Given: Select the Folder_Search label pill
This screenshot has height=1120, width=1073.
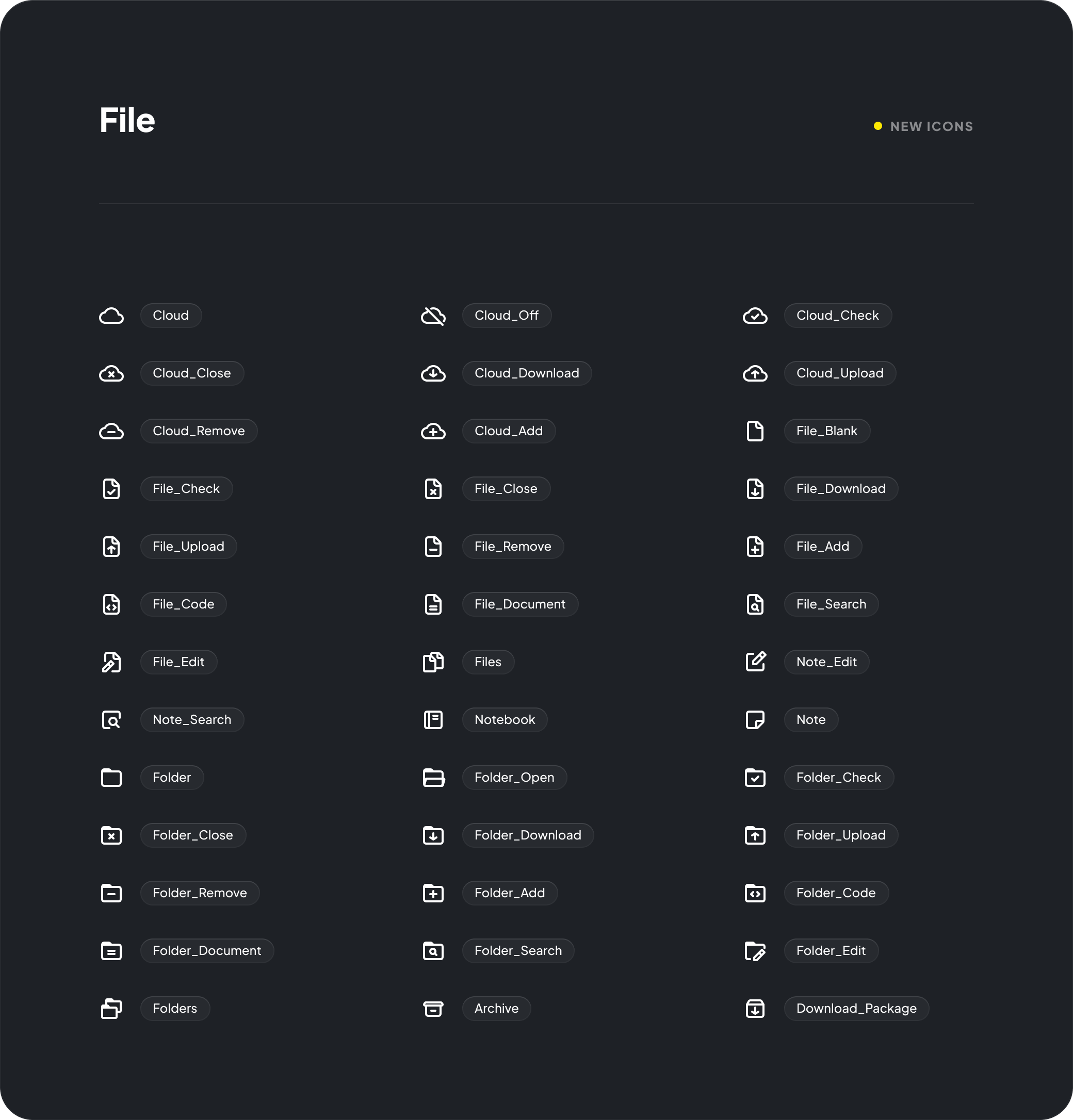Looking at the screenshot, I should 517,951.
